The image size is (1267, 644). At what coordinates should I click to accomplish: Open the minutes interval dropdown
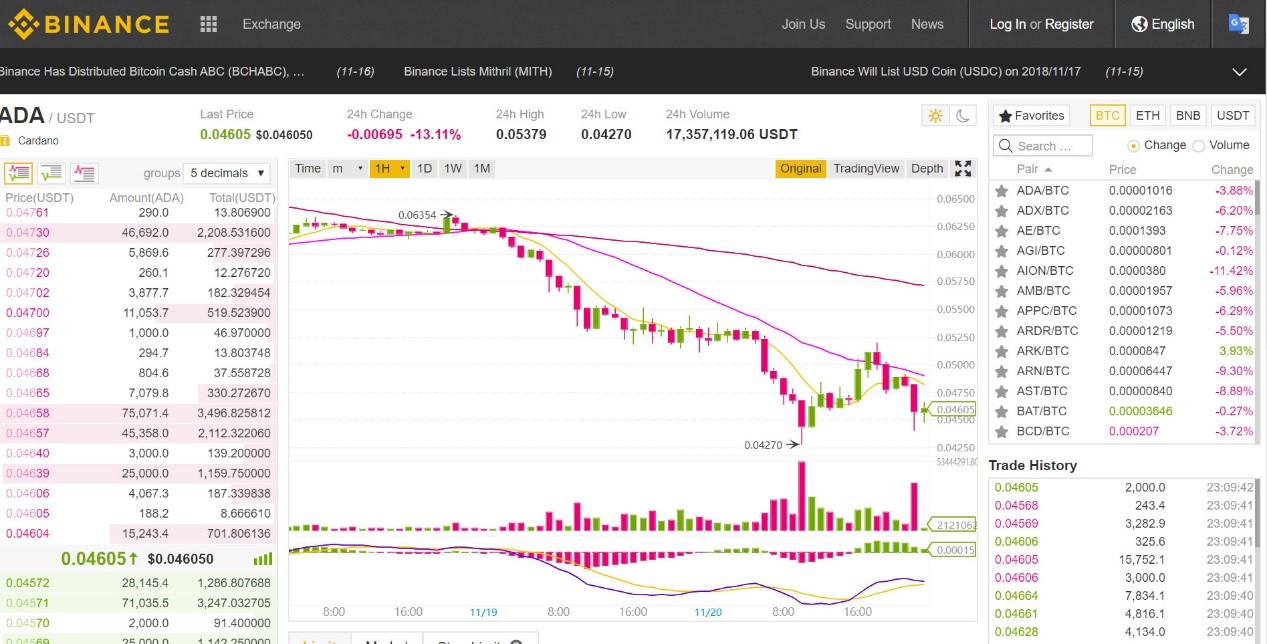pyautogui.click(x=348, y=169)
